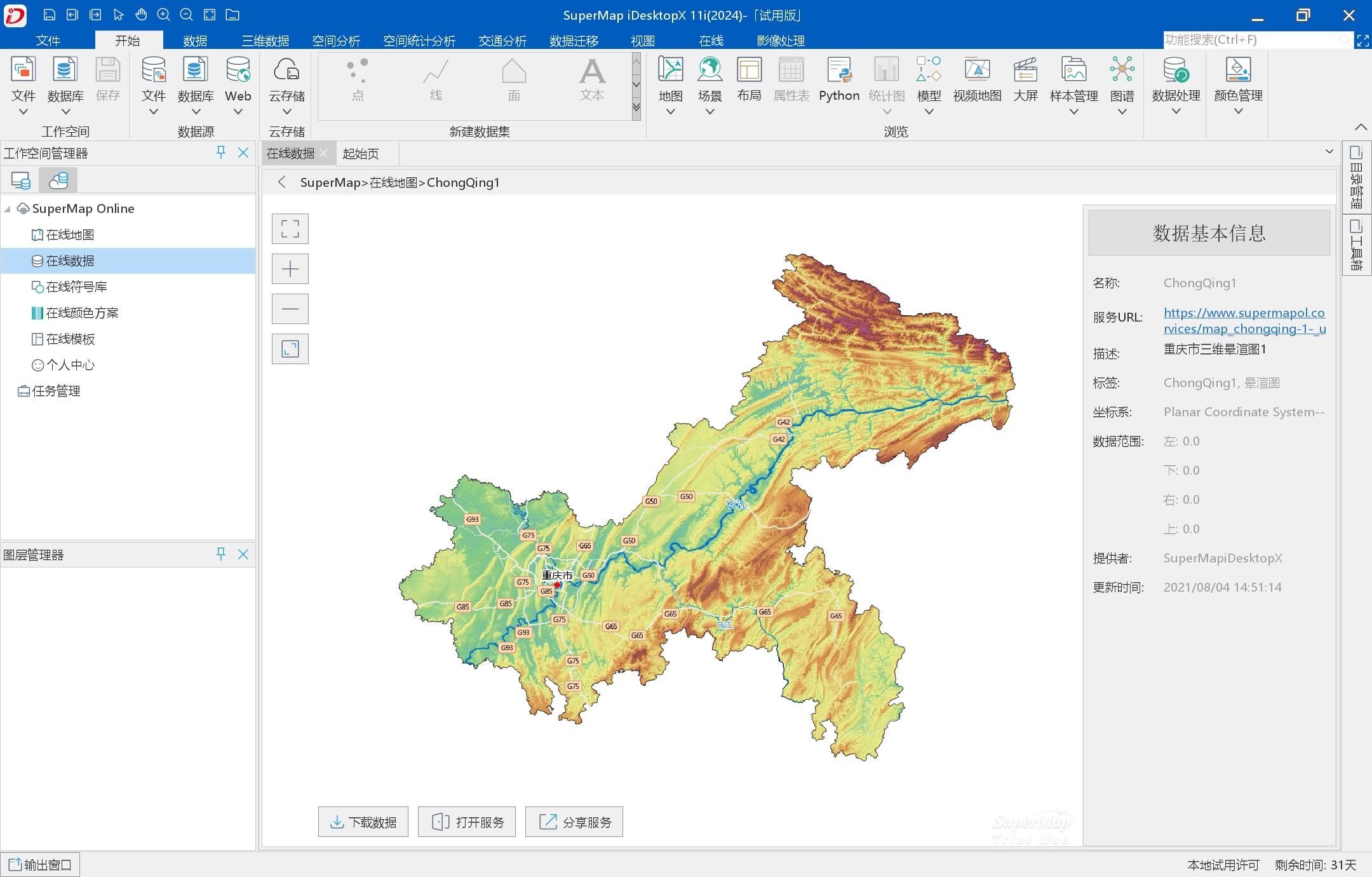Expand the new dataset gallery arrow

636,109
